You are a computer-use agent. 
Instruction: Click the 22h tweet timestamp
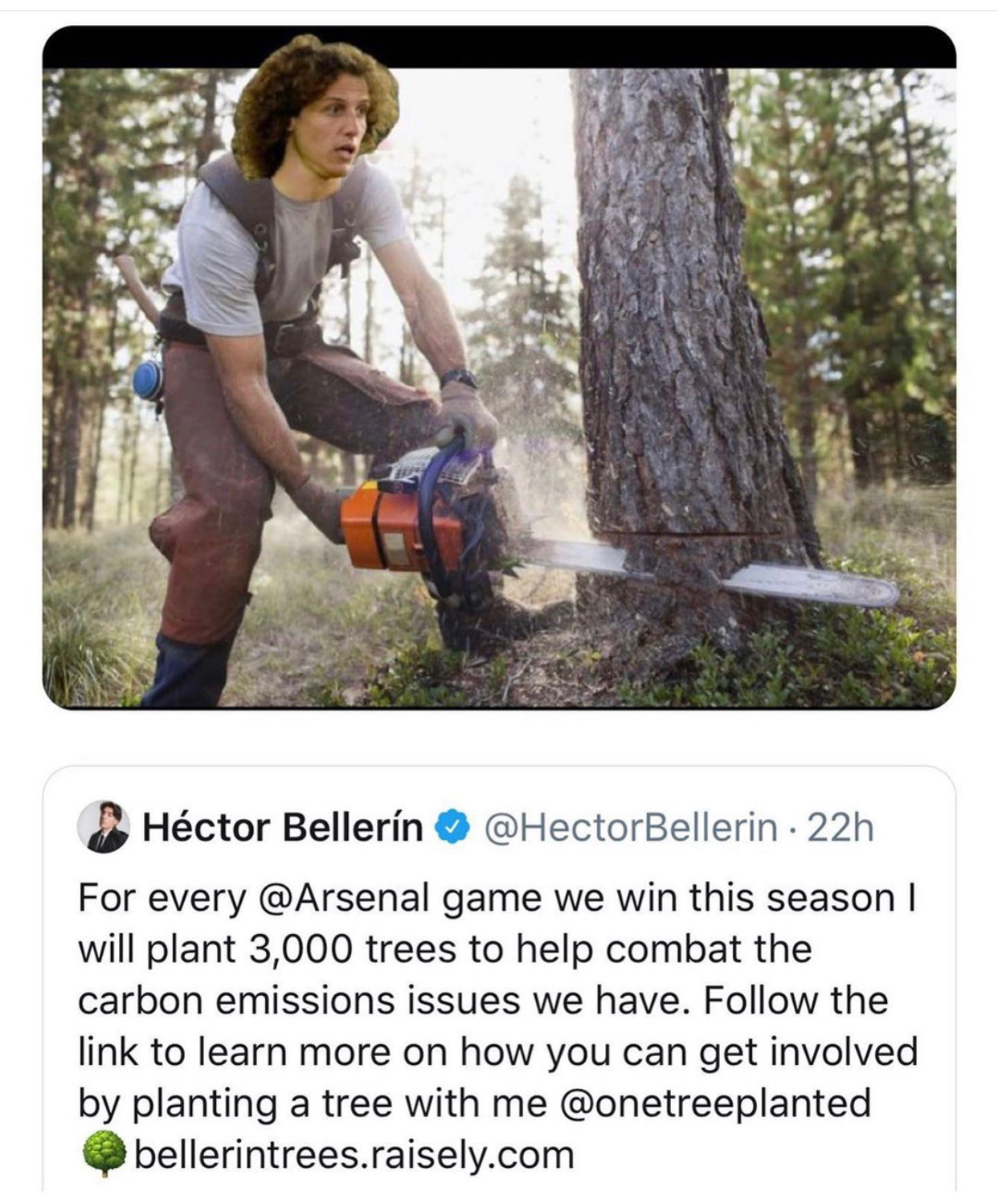coord(841,827)
